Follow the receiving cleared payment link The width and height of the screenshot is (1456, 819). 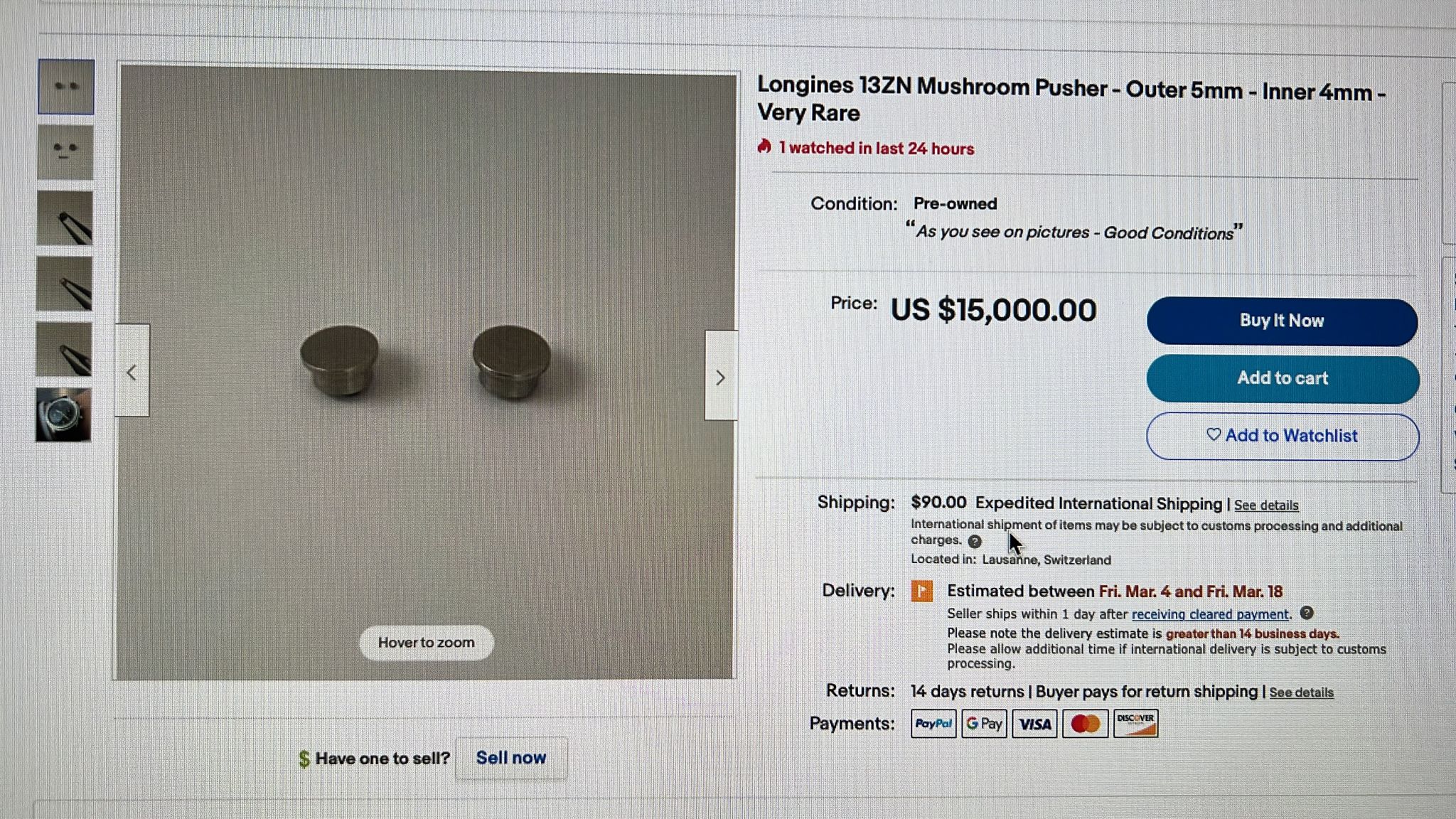1209,614
